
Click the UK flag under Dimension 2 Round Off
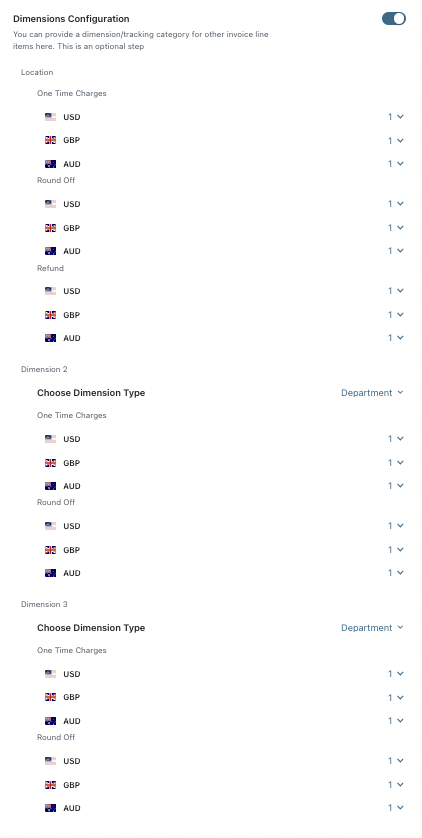click(x=50, y=550)
